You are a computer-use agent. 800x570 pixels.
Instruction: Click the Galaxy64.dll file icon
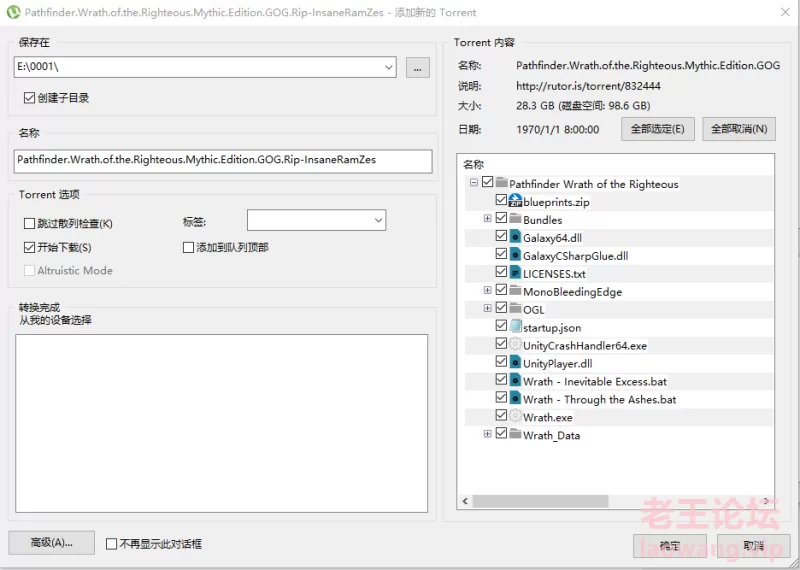coord(515,237)
